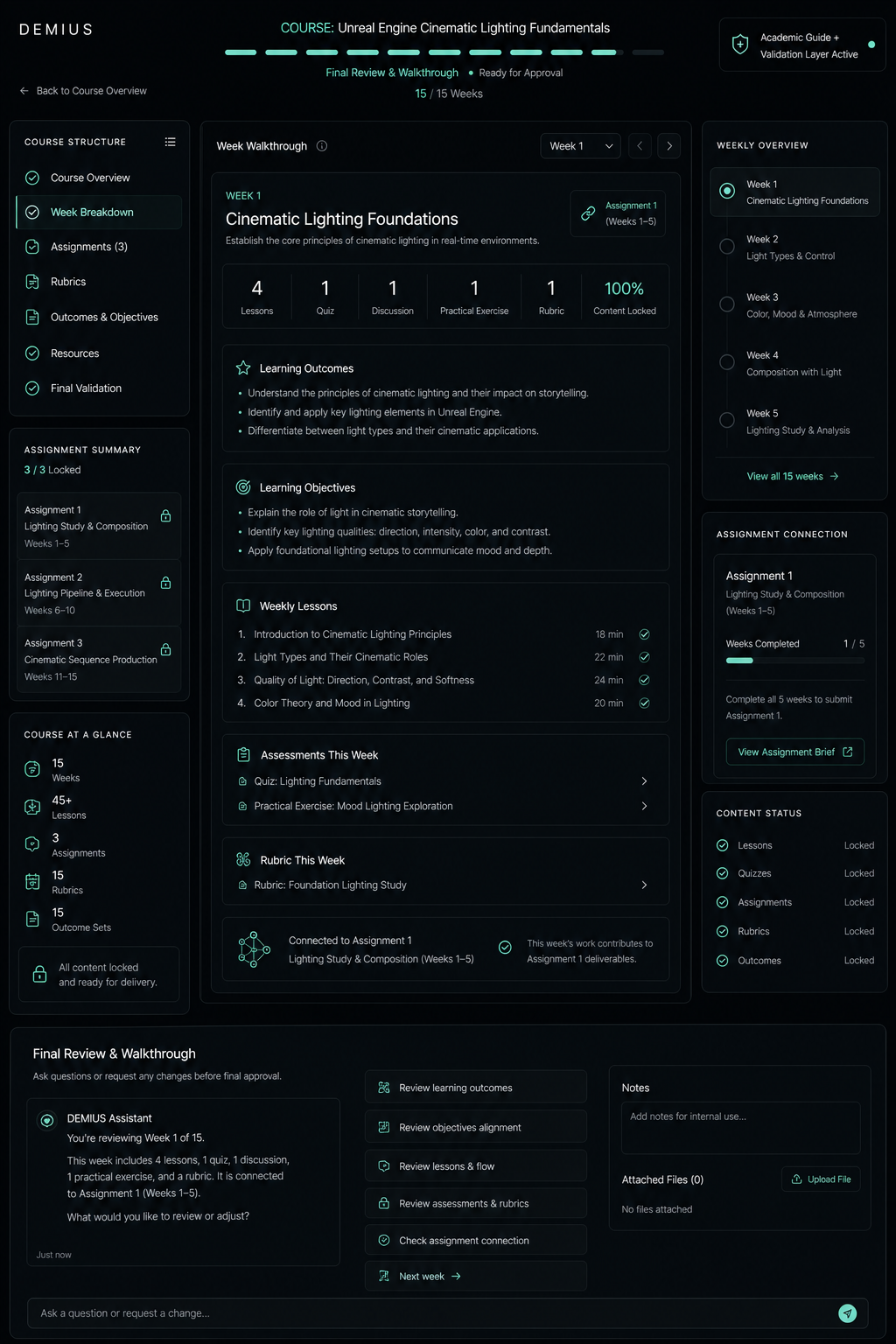
Task: Click Next week button
Action: [x=475, y=1277]
